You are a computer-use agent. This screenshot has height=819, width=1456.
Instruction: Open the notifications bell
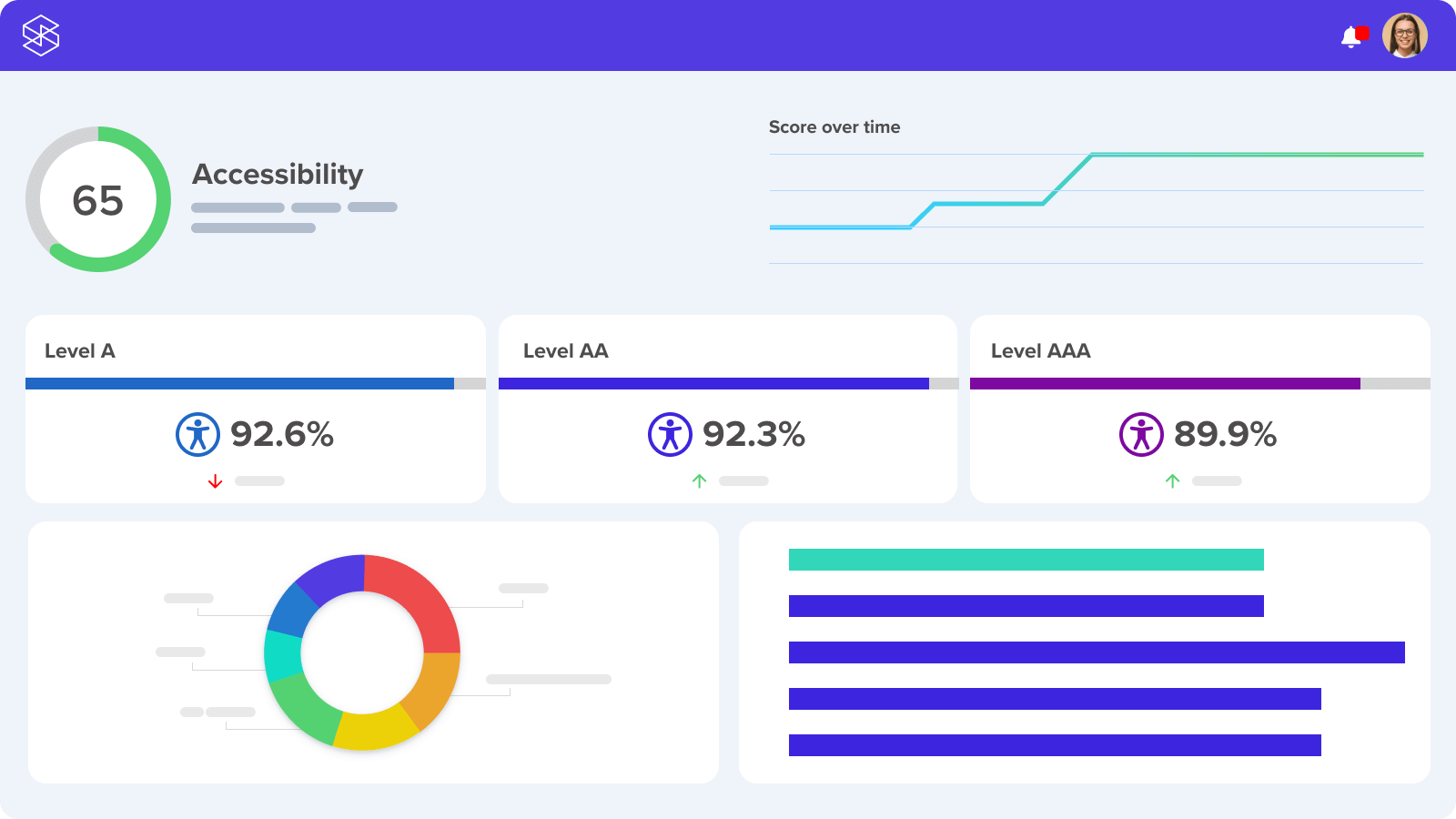coord(1353,36)
